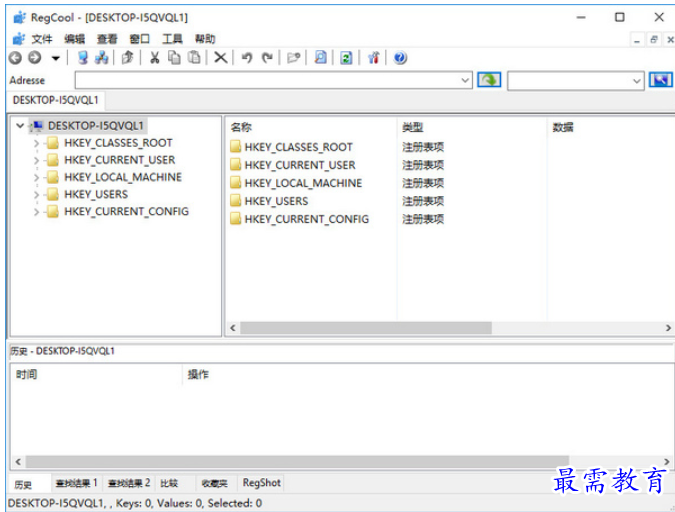The height and width of the screenshot is (512, 675).
Task: Click the Delete X icon
Action: pos(220,58)
